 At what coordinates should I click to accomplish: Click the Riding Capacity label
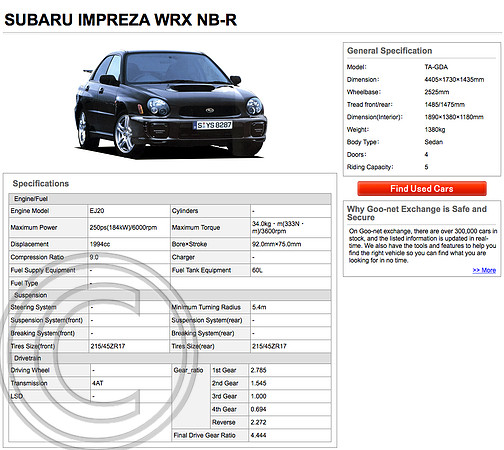point(370,167)
